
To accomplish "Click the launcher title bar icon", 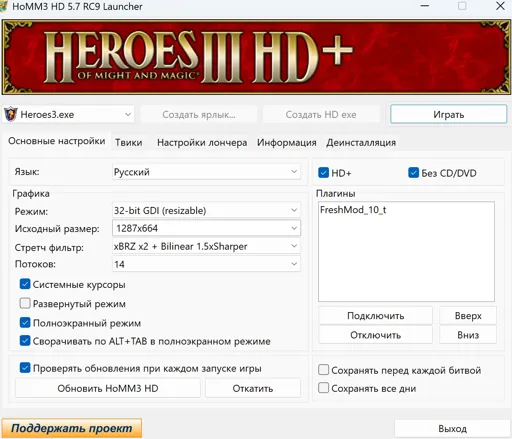I will (3, 6).
